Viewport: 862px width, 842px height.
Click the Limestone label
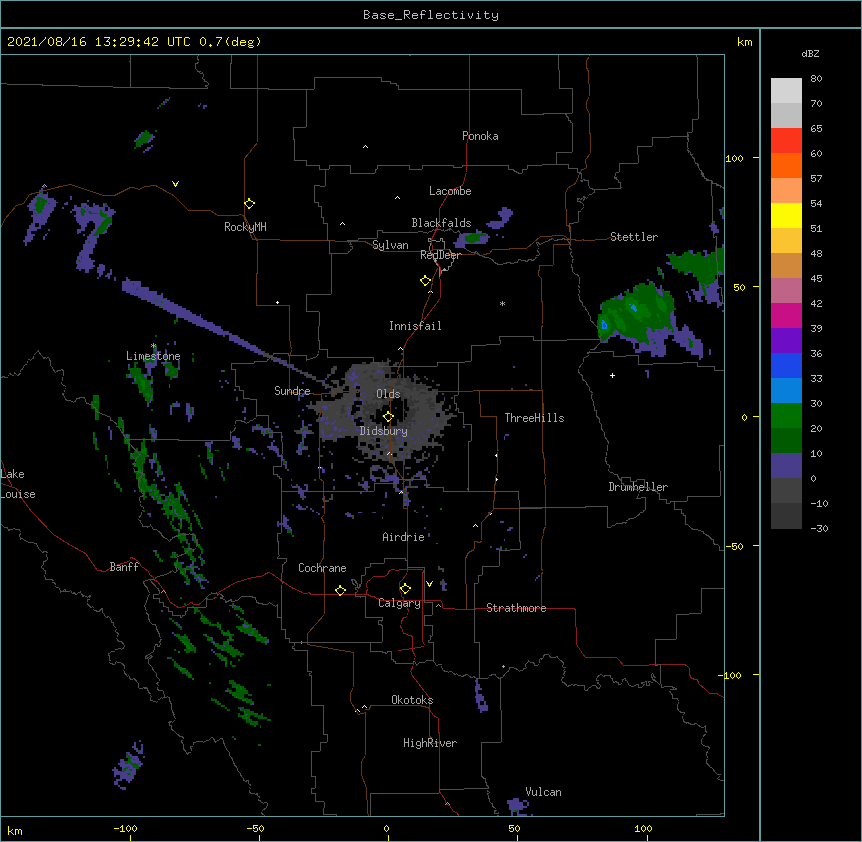153,356
